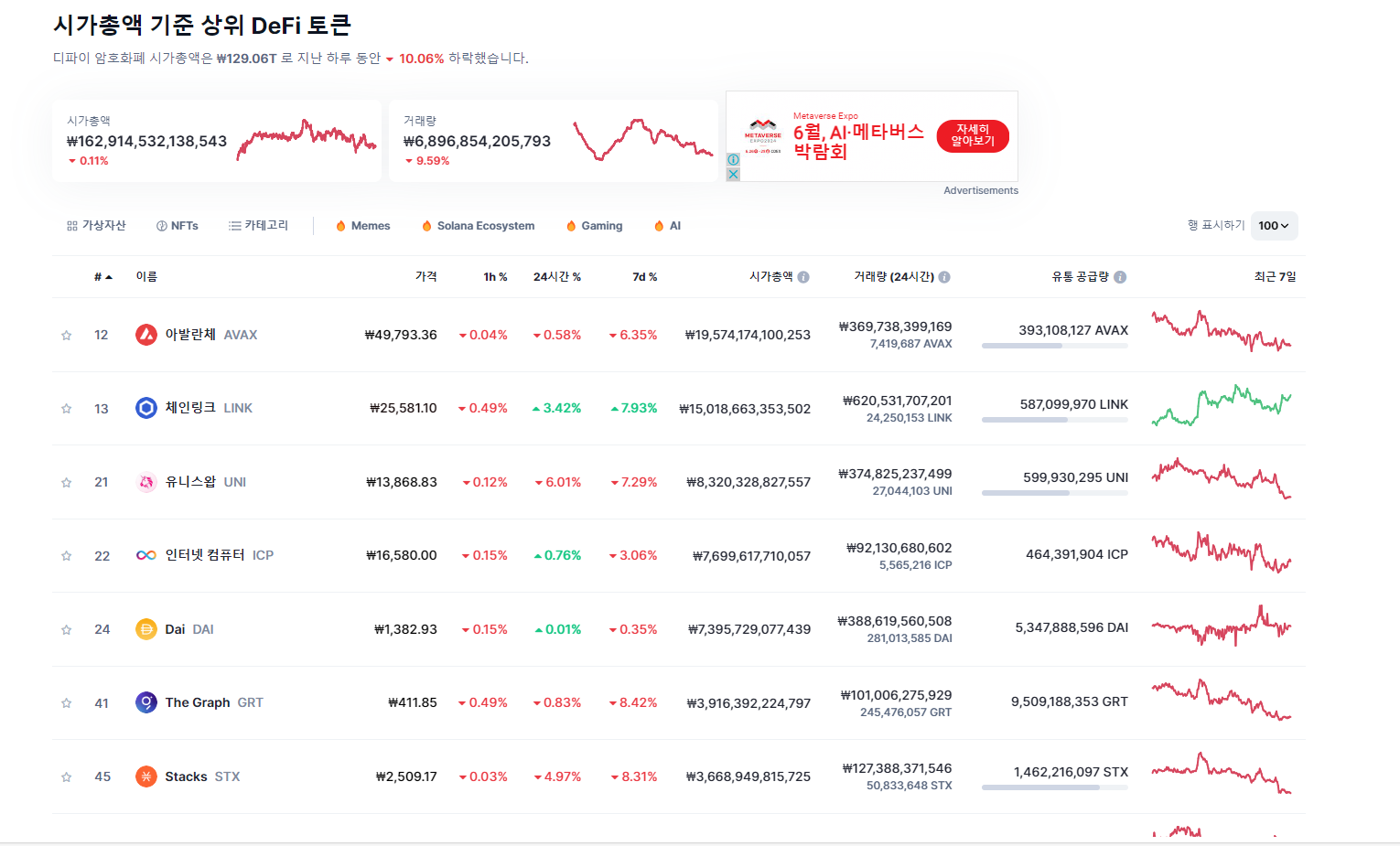Click the circulating supply info icon
The height and width of the screenshot is (846, 1400).
(1120, 277)
